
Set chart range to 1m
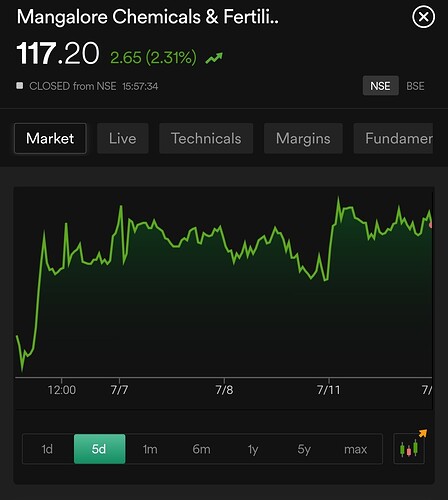pos(150,449)
